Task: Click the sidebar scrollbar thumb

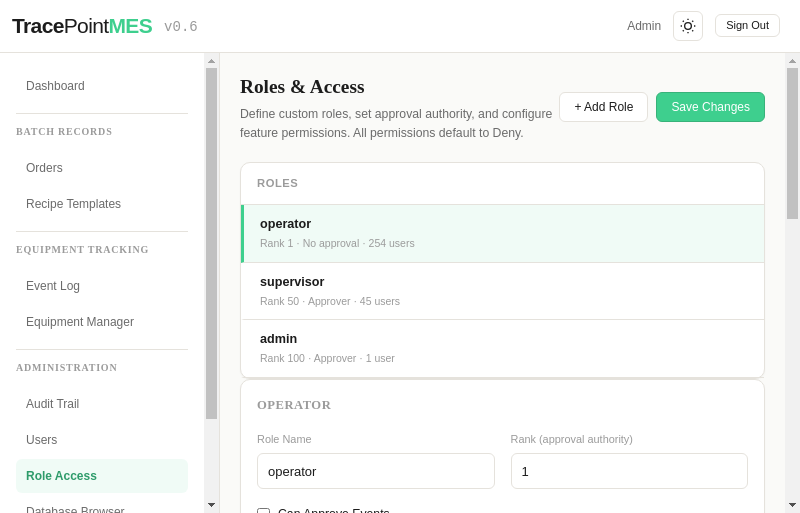Action: pyautogui.click(x=211, y=243)
